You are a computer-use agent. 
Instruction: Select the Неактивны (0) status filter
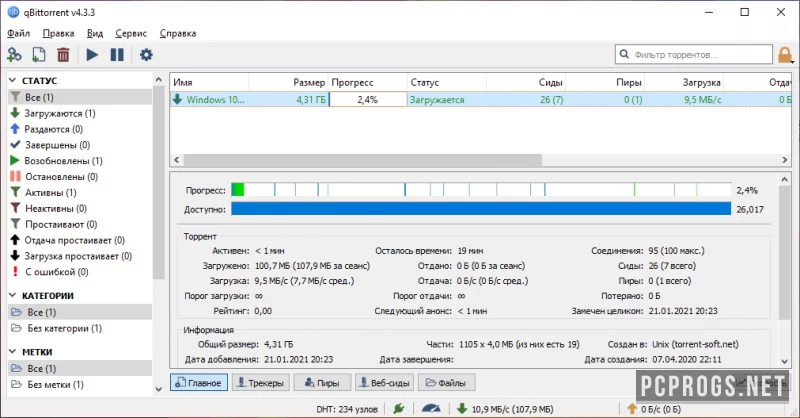point(56,208)
